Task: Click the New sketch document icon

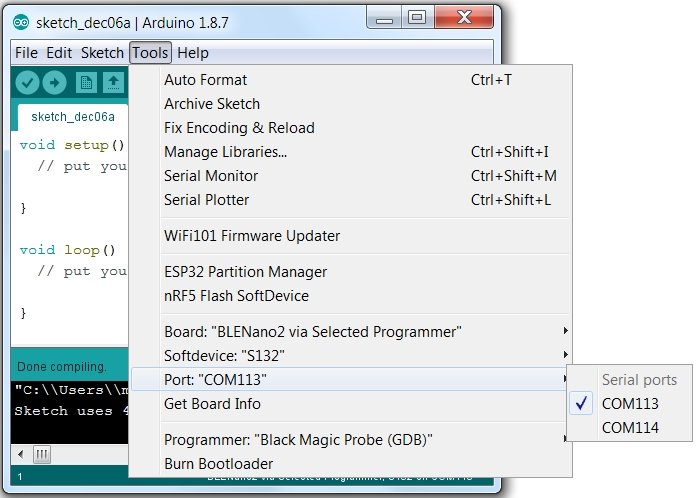Action: coord(86,83)
